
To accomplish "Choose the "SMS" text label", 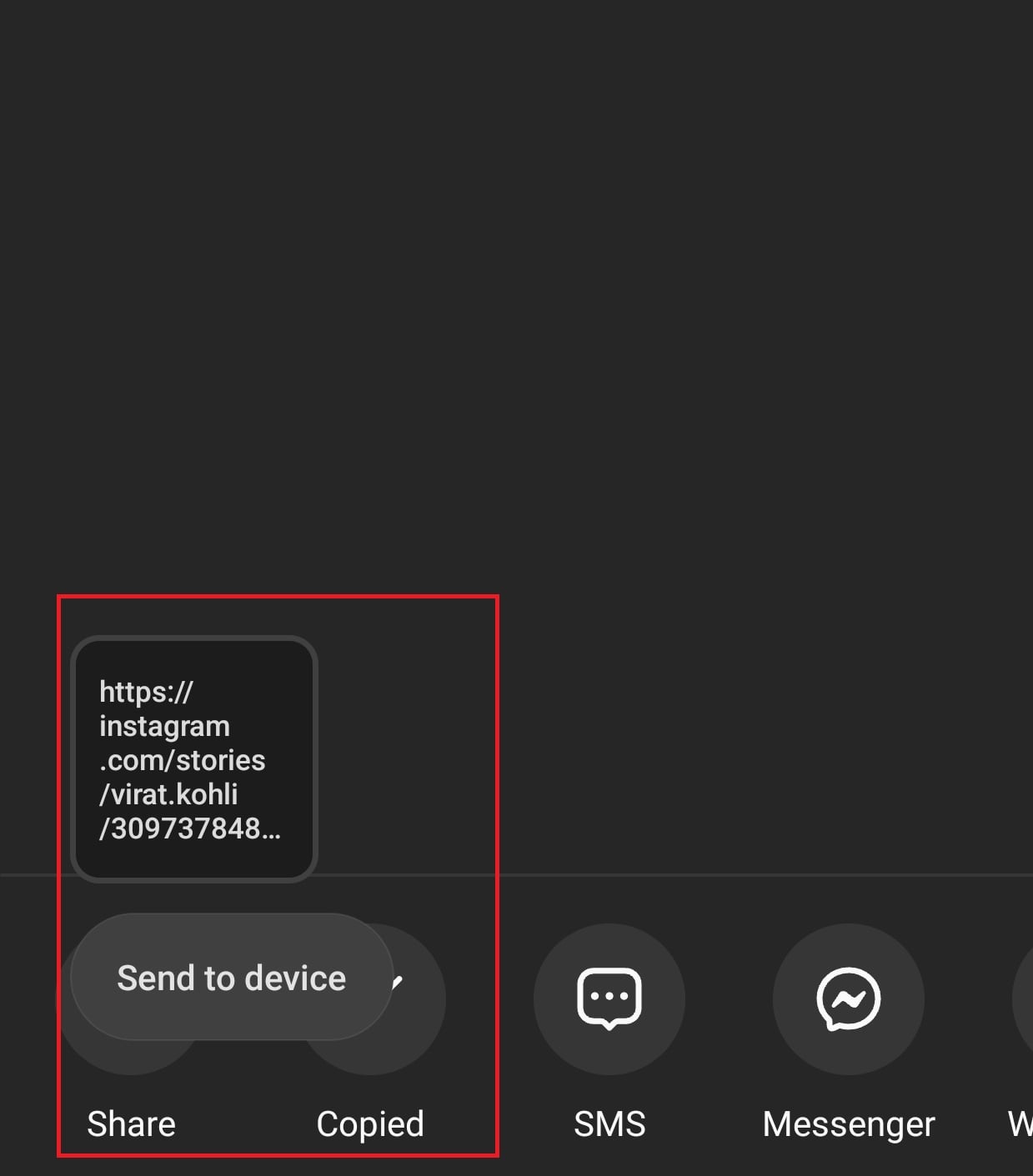I will (x=609, y=1123).
